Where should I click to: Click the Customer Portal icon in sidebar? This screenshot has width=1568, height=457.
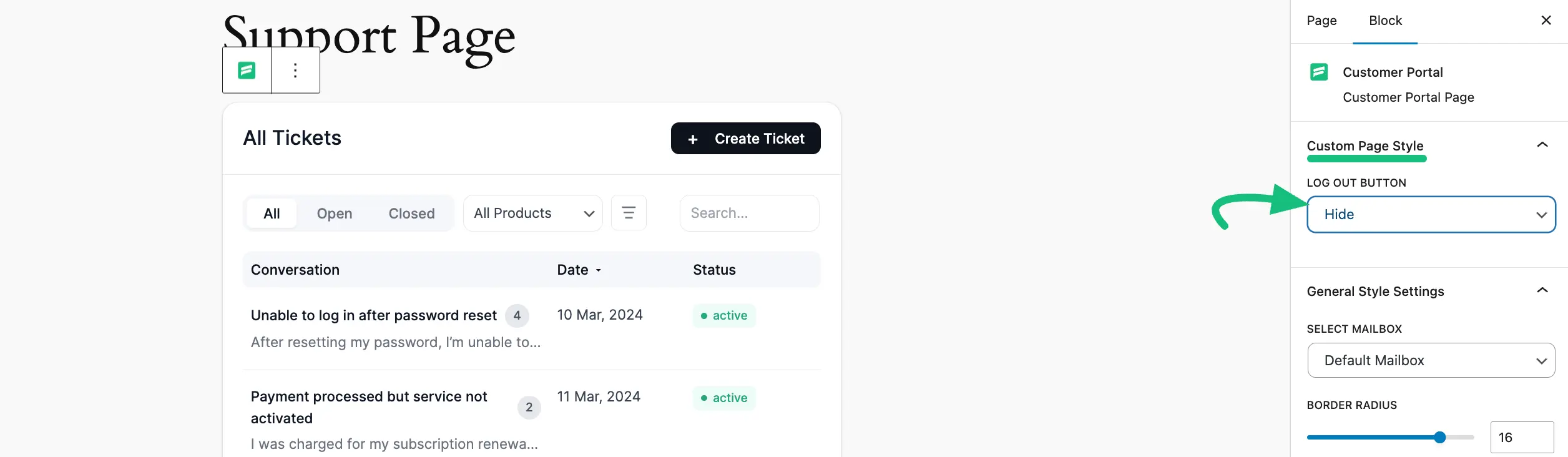point(1318,72)
